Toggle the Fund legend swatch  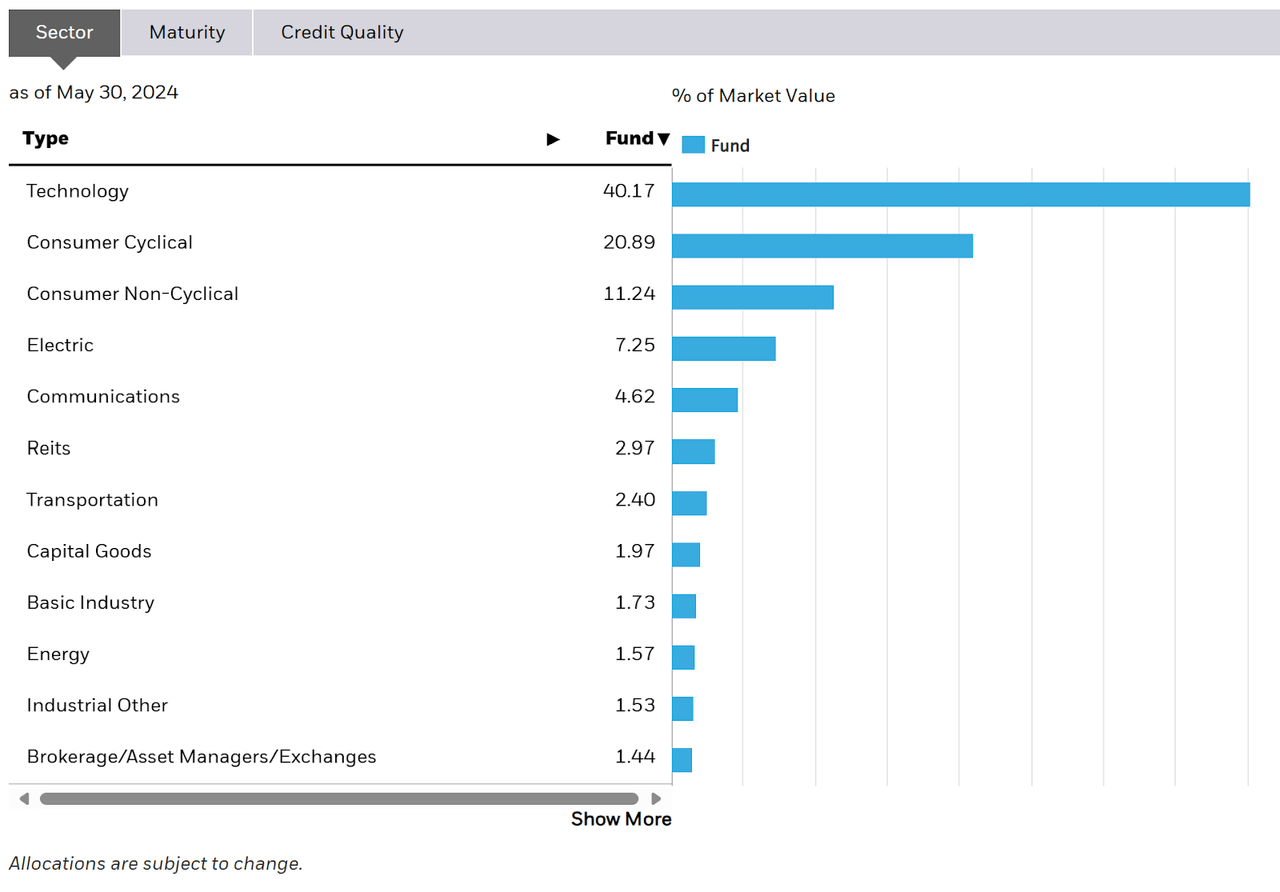point(693,145)
